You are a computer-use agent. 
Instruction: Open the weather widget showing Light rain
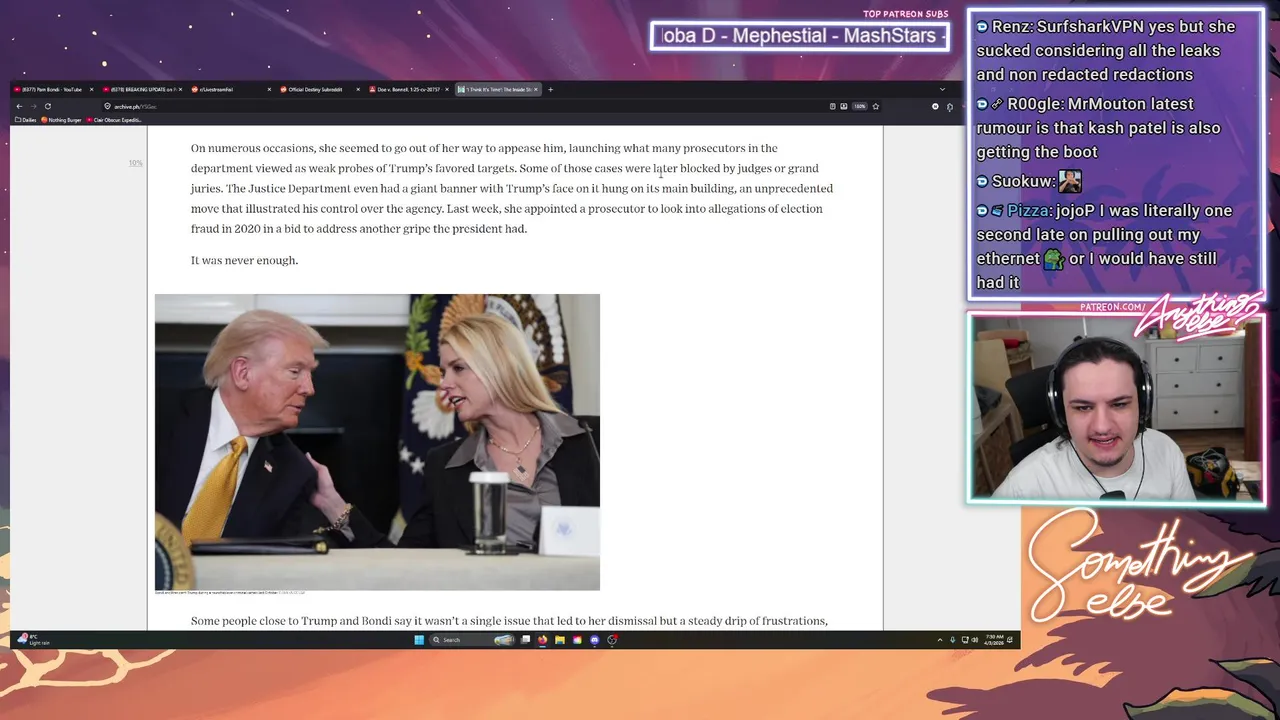tap(34, 639)
